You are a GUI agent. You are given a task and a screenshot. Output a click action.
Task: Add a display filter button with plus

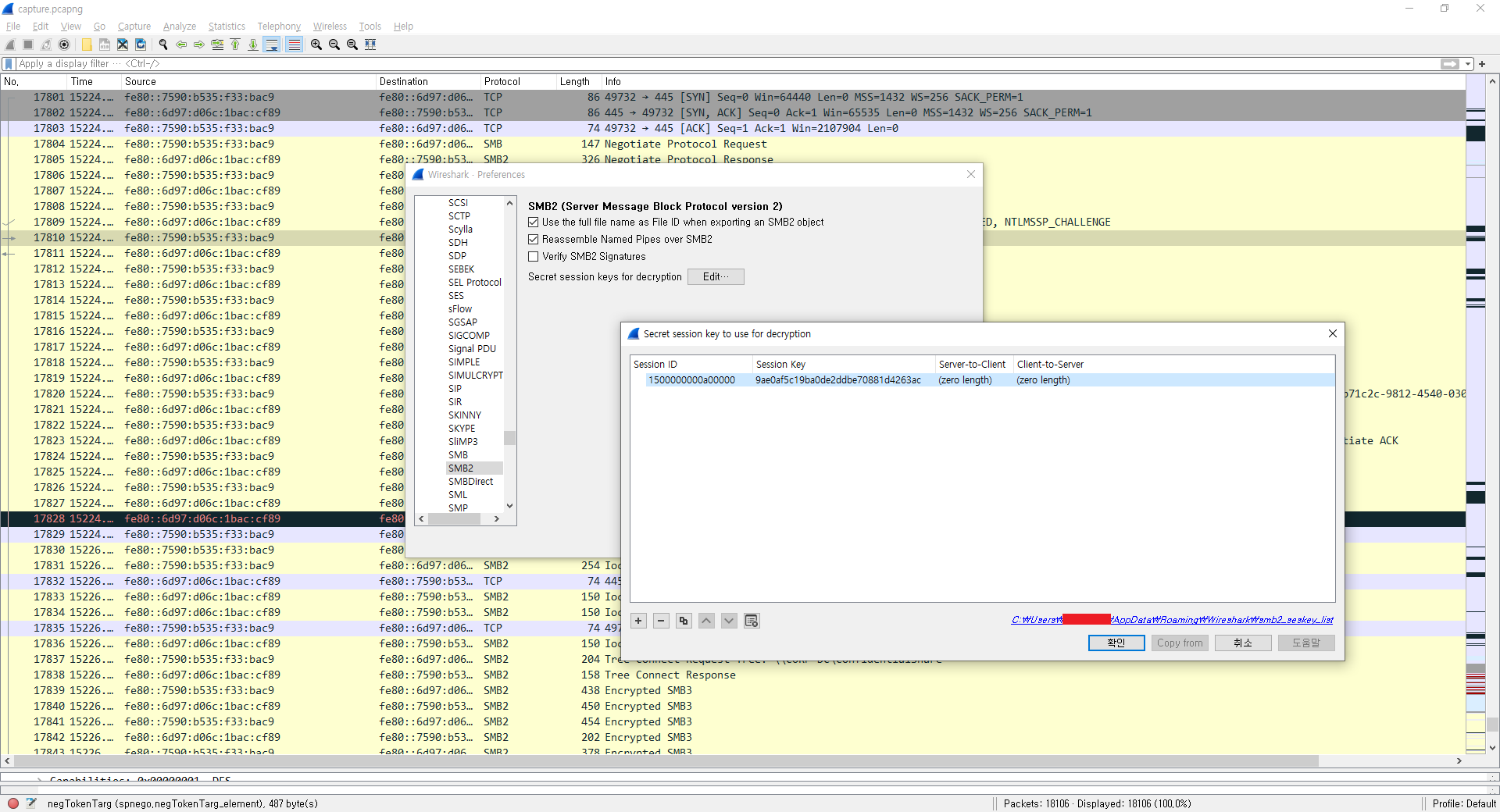pos(1482,64)
